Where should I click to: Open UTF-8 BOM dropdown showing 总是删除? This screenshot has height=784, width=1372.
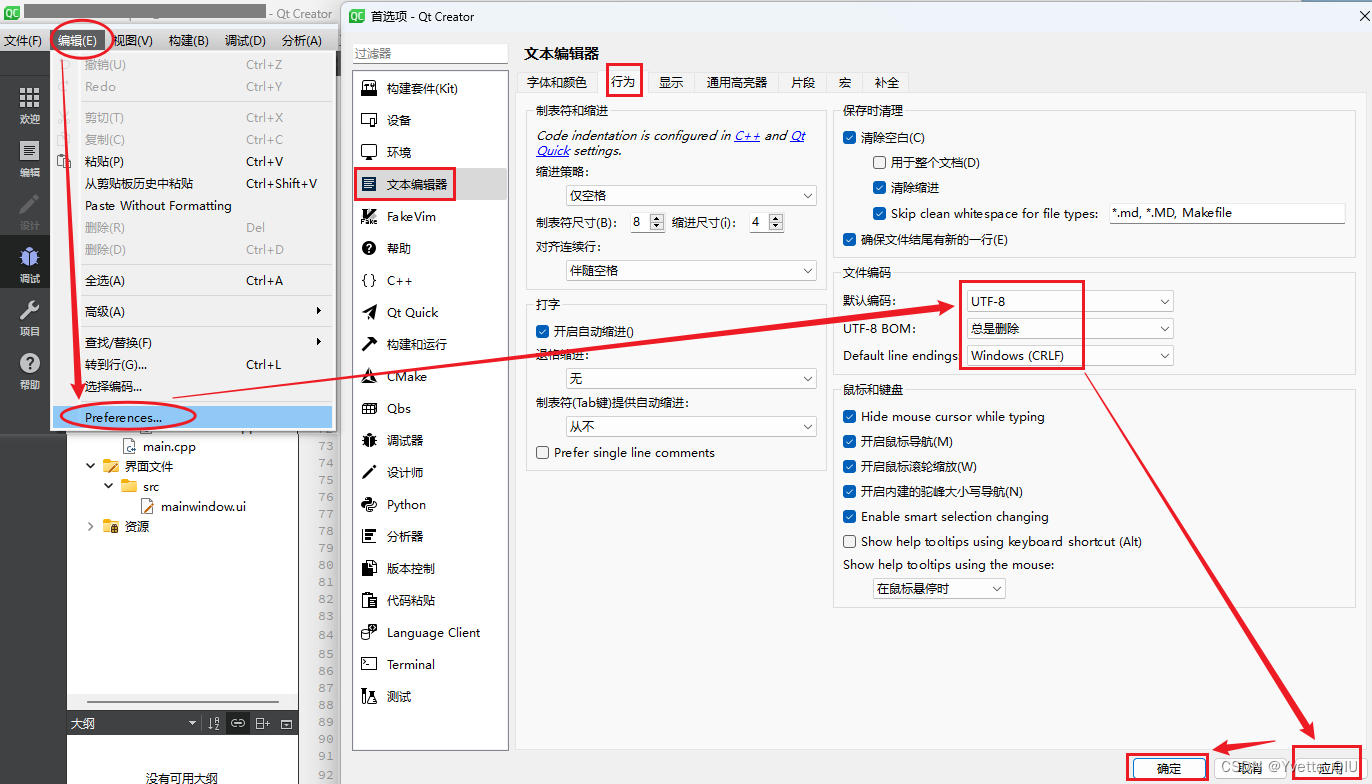tap(1069, 328)
